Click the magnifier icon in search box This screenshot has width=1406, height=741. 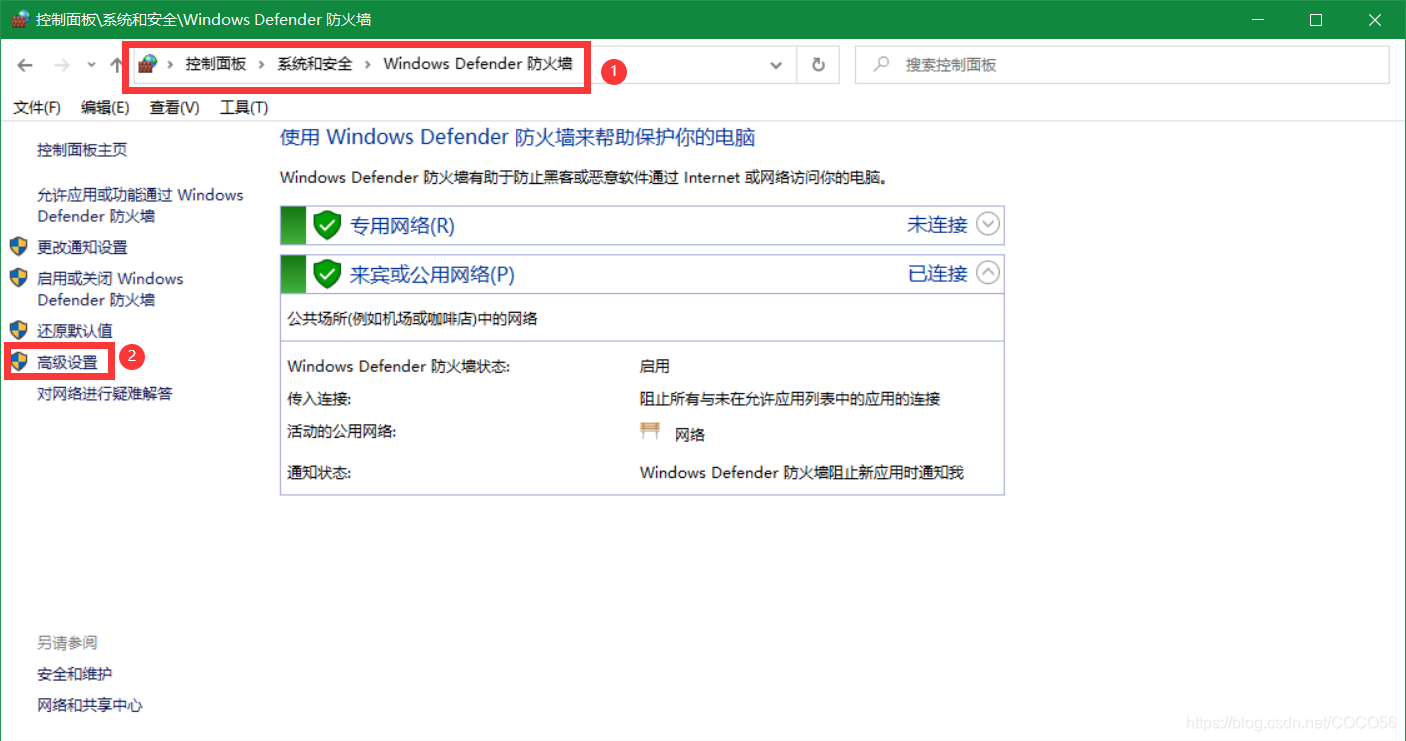pyautogui.click(x=881, y=65)
